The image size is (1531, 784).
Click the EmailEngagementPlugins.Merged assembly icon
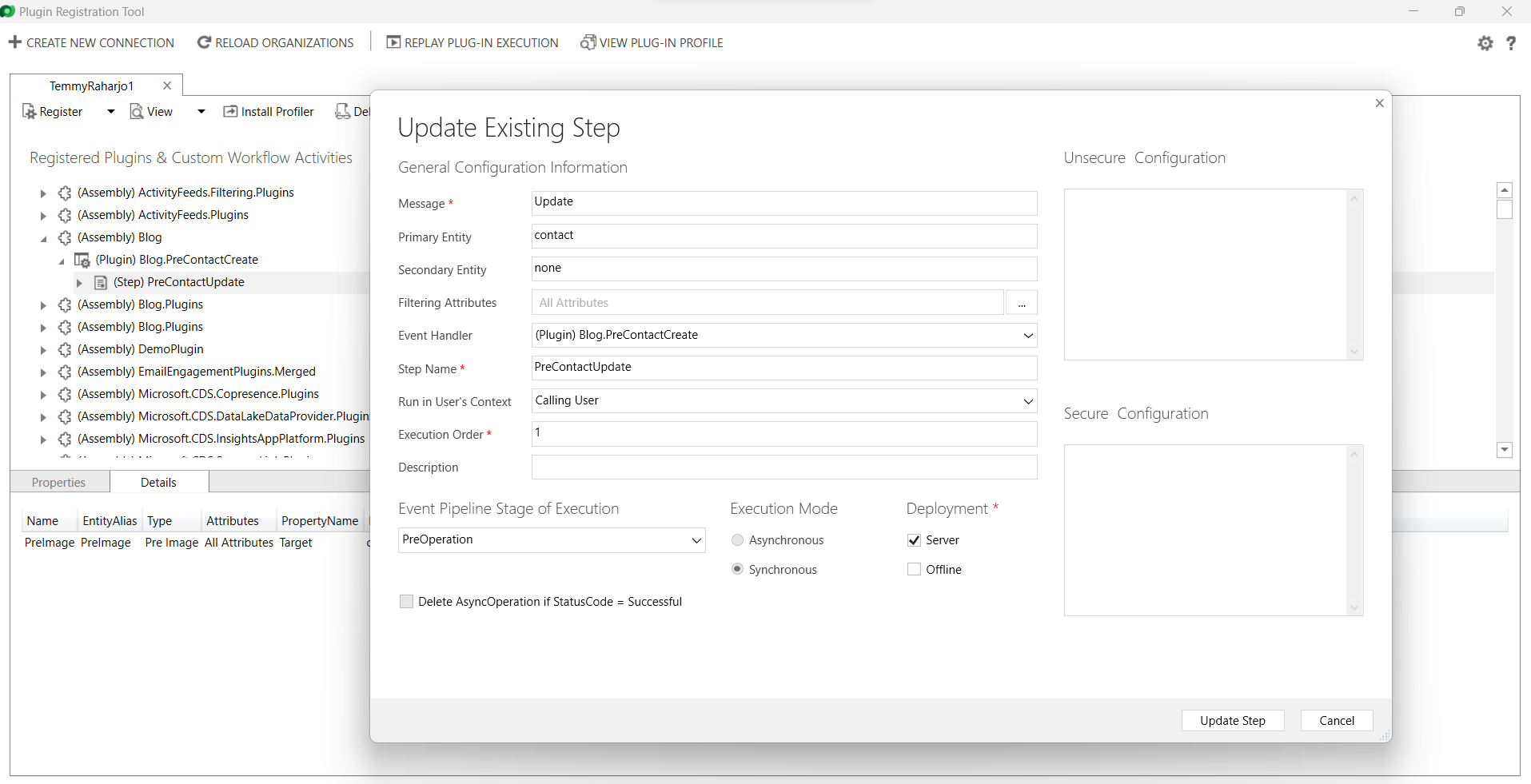pyautogui.click(x=65, y=372)
